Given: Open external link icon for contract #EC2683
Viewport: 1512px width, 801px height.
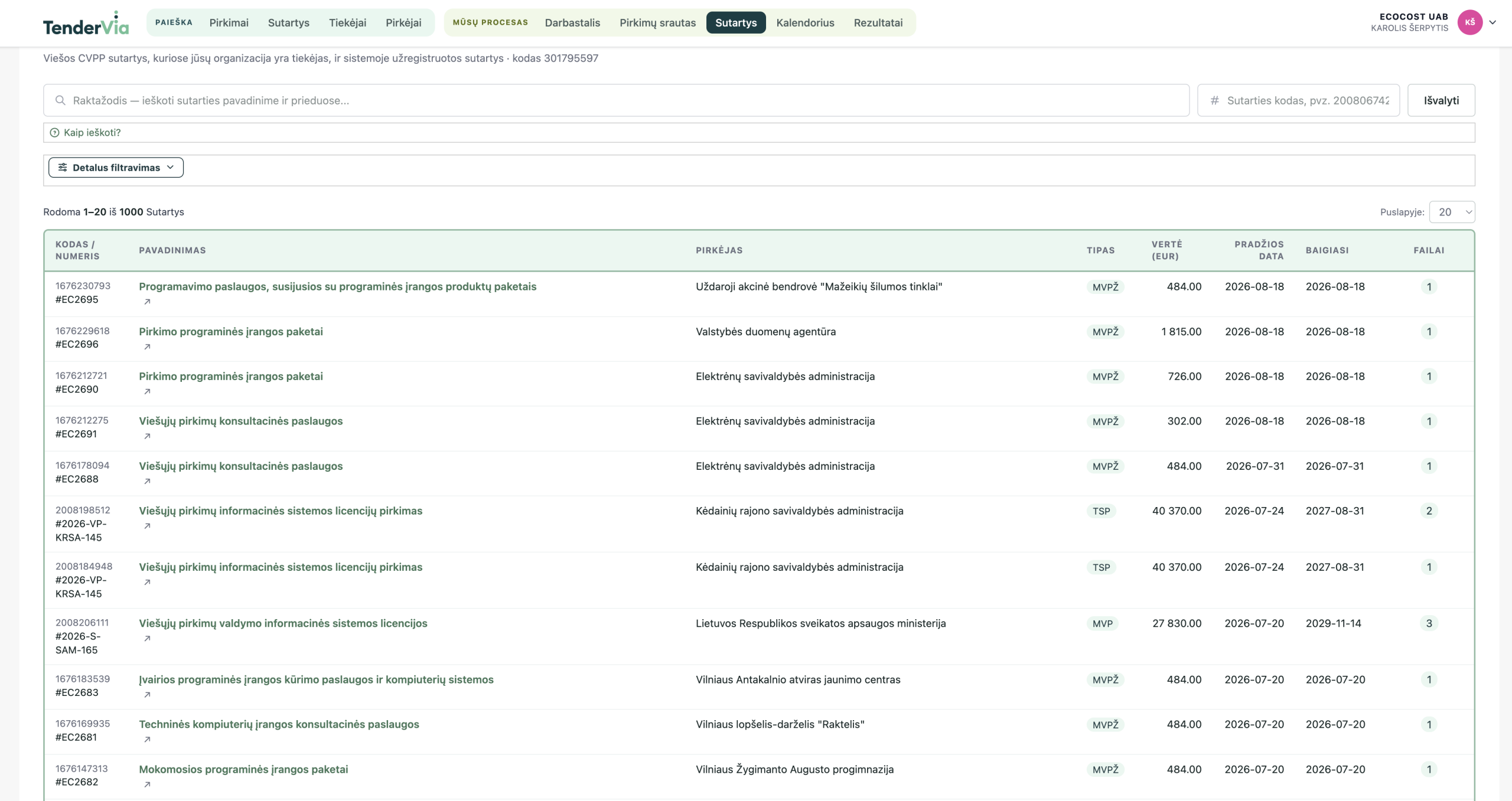Looking at the screenshot, I should pos(148,695).
